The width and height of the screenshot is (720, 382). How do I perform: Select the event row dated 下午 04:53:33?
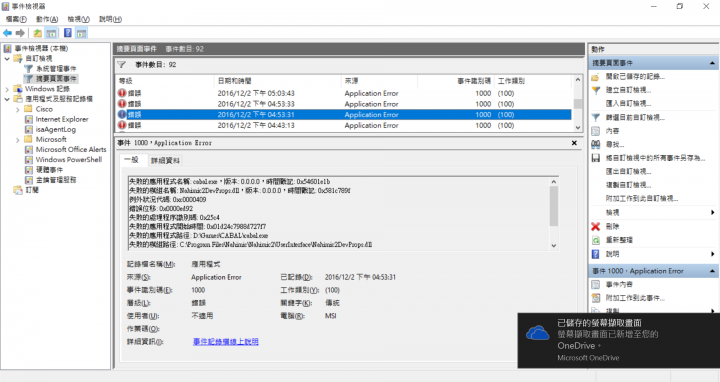(344, 104)
